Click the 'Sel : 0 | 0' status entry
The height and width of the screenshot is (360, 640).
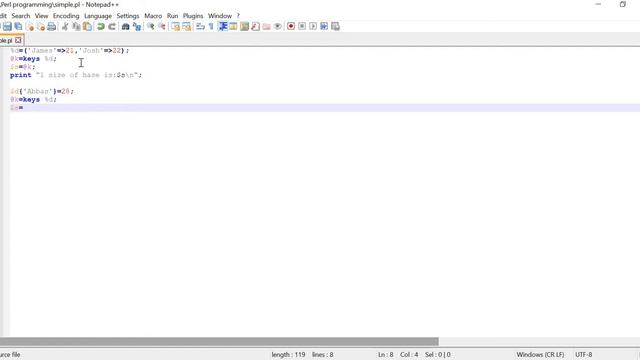tap(438, 355)
